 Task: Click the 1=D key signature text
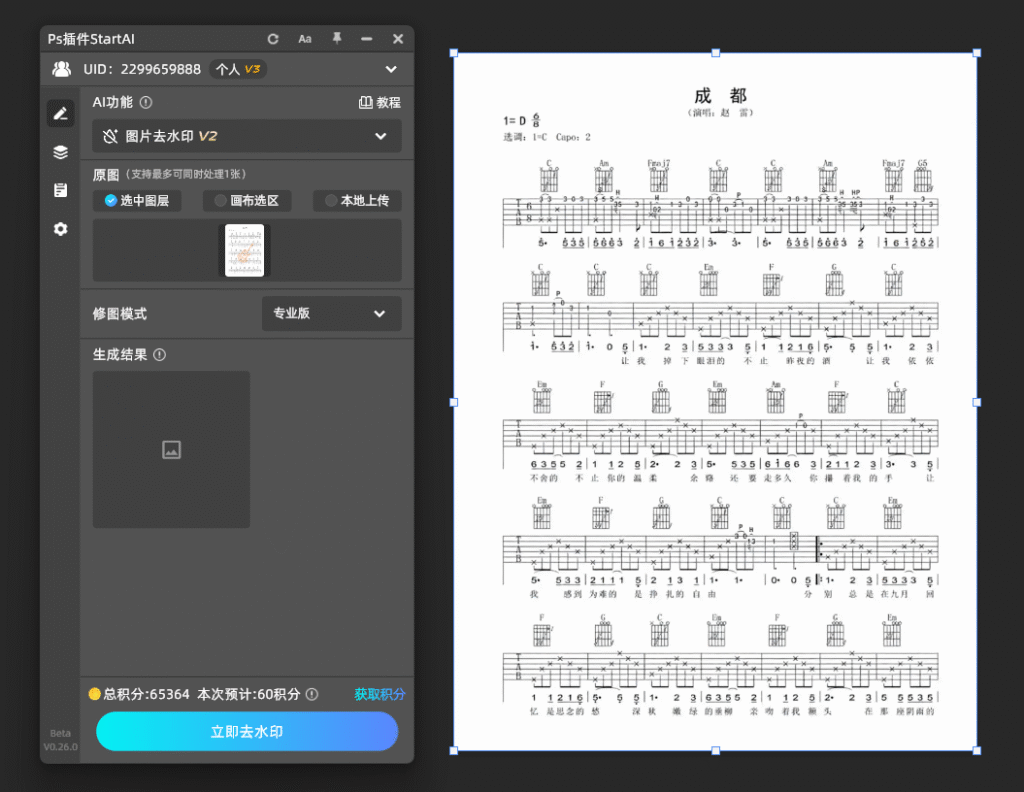click(515, 121)
